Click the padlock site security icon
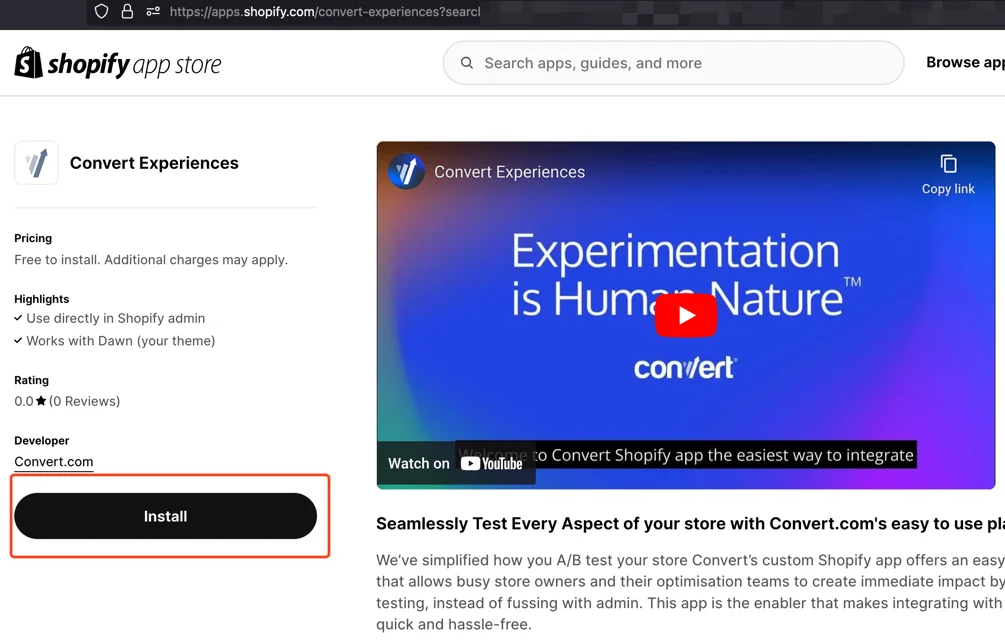This screenshot has height=640, width=1005. click(127, 11)
